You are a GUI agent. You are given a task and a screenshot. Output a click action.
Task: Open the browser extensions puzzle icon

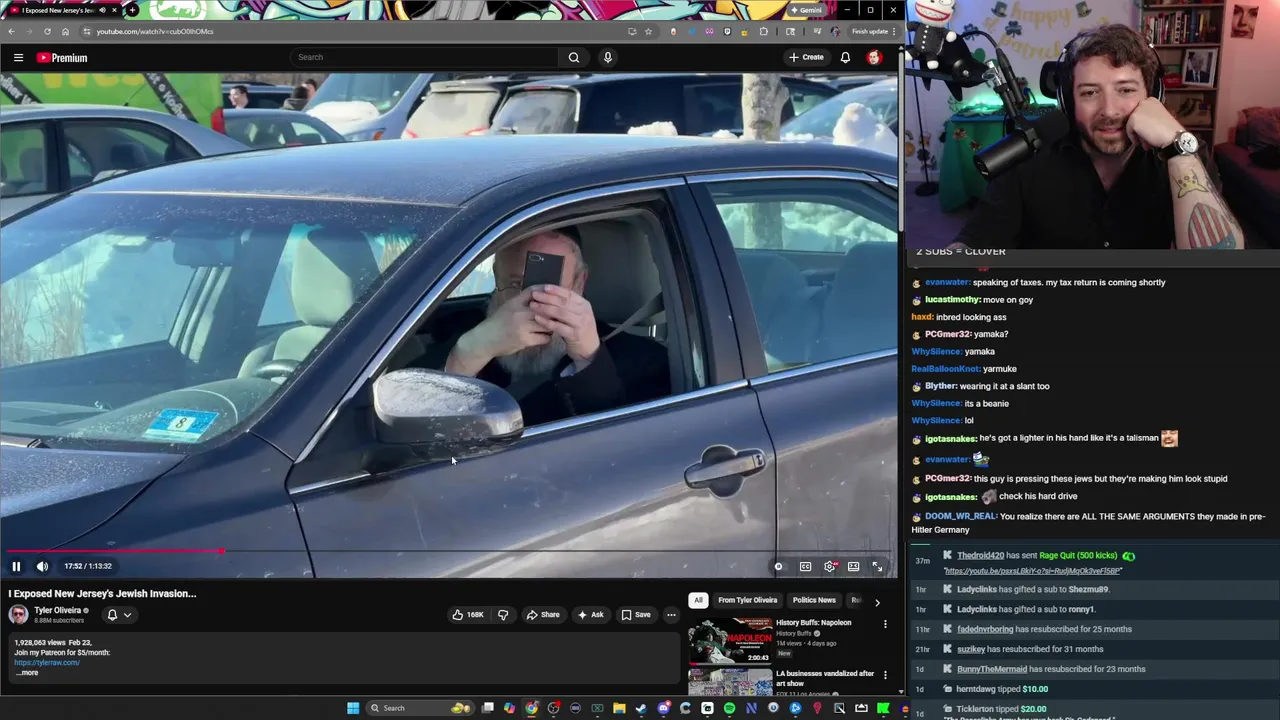click(764, 31)
